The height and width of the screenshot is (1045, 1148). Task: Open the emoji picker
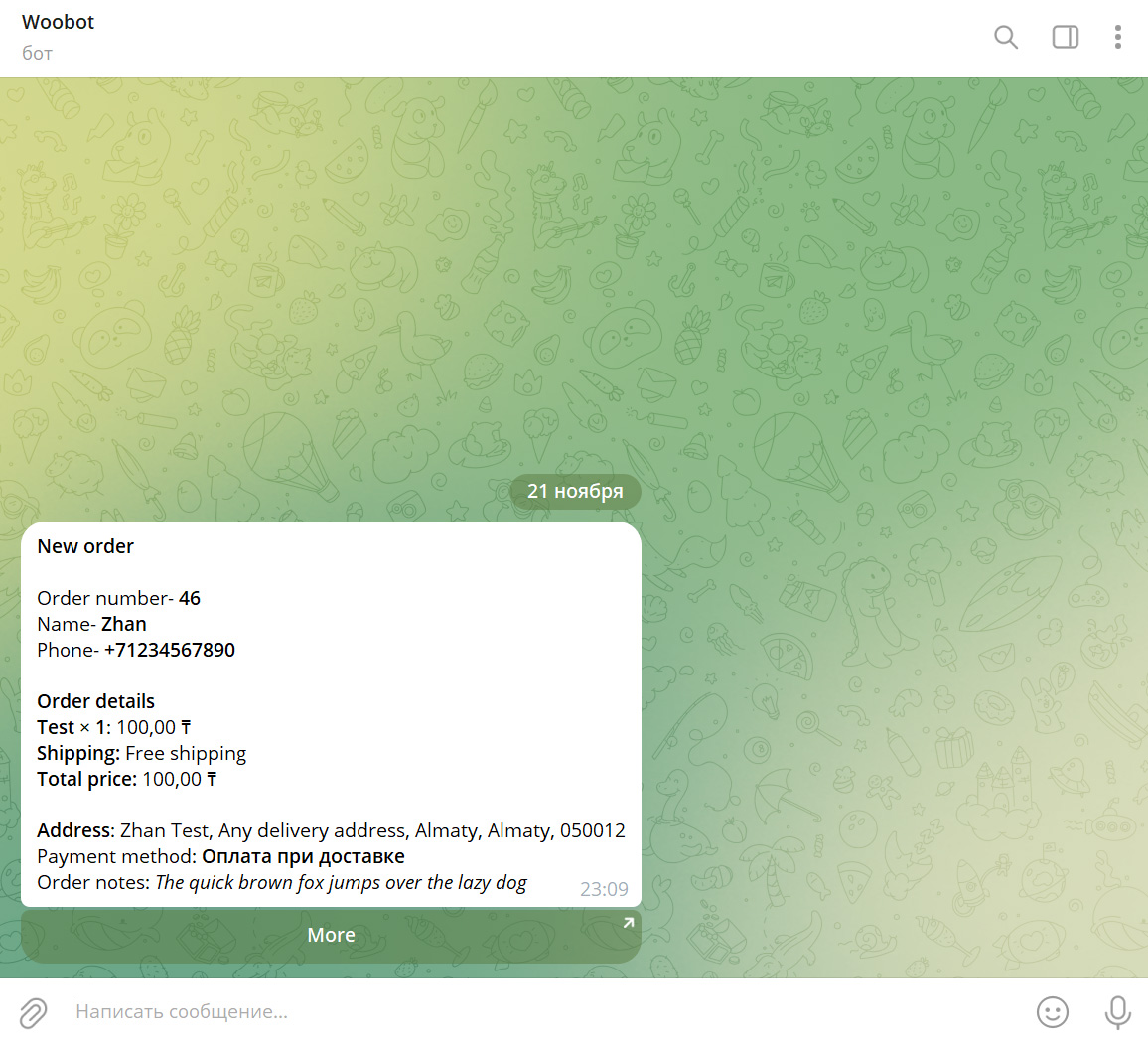[x=1053, y=1012]
